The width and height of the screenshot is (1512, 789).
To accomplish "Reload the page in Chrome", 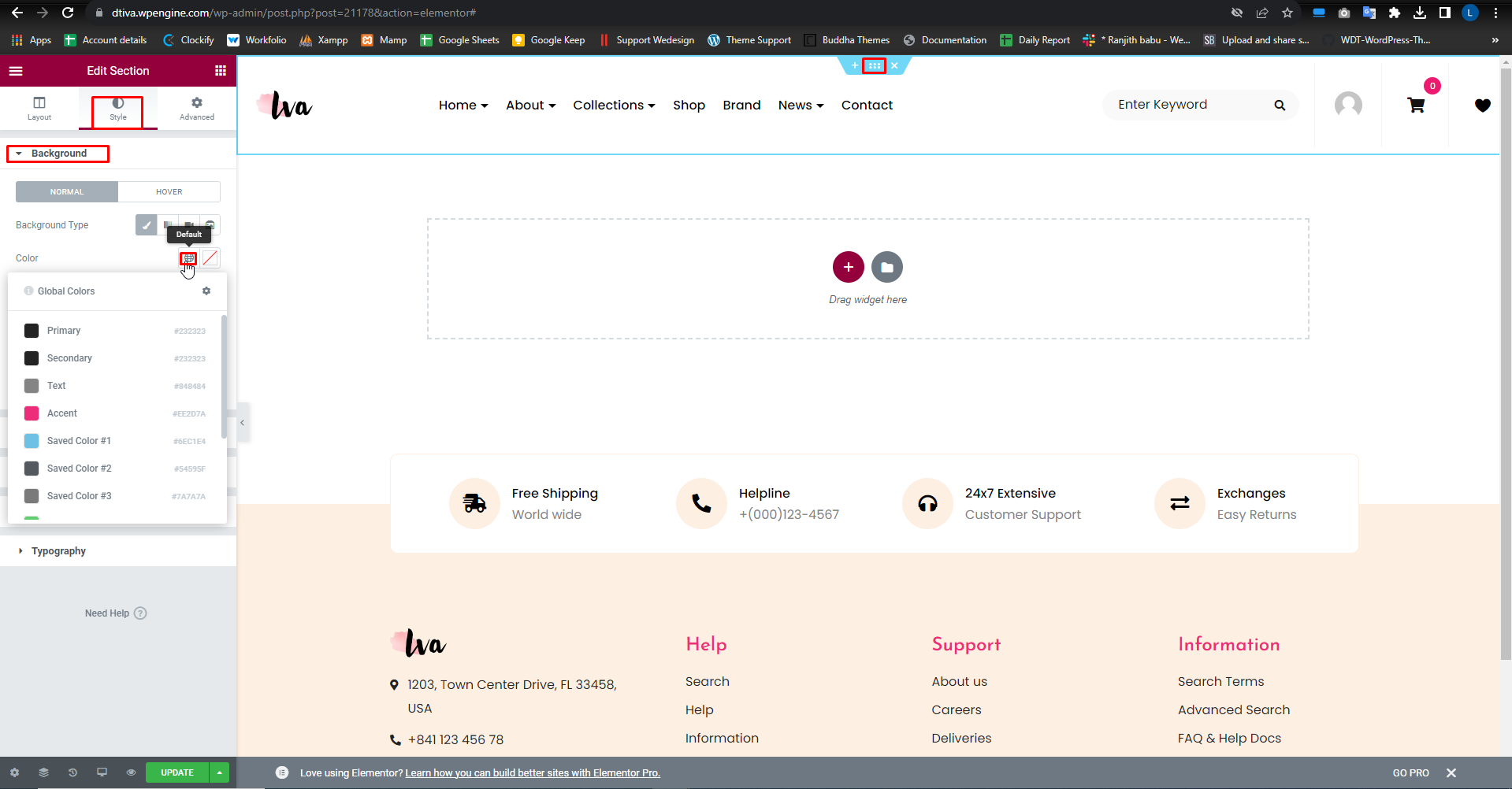I will point(68,13).
